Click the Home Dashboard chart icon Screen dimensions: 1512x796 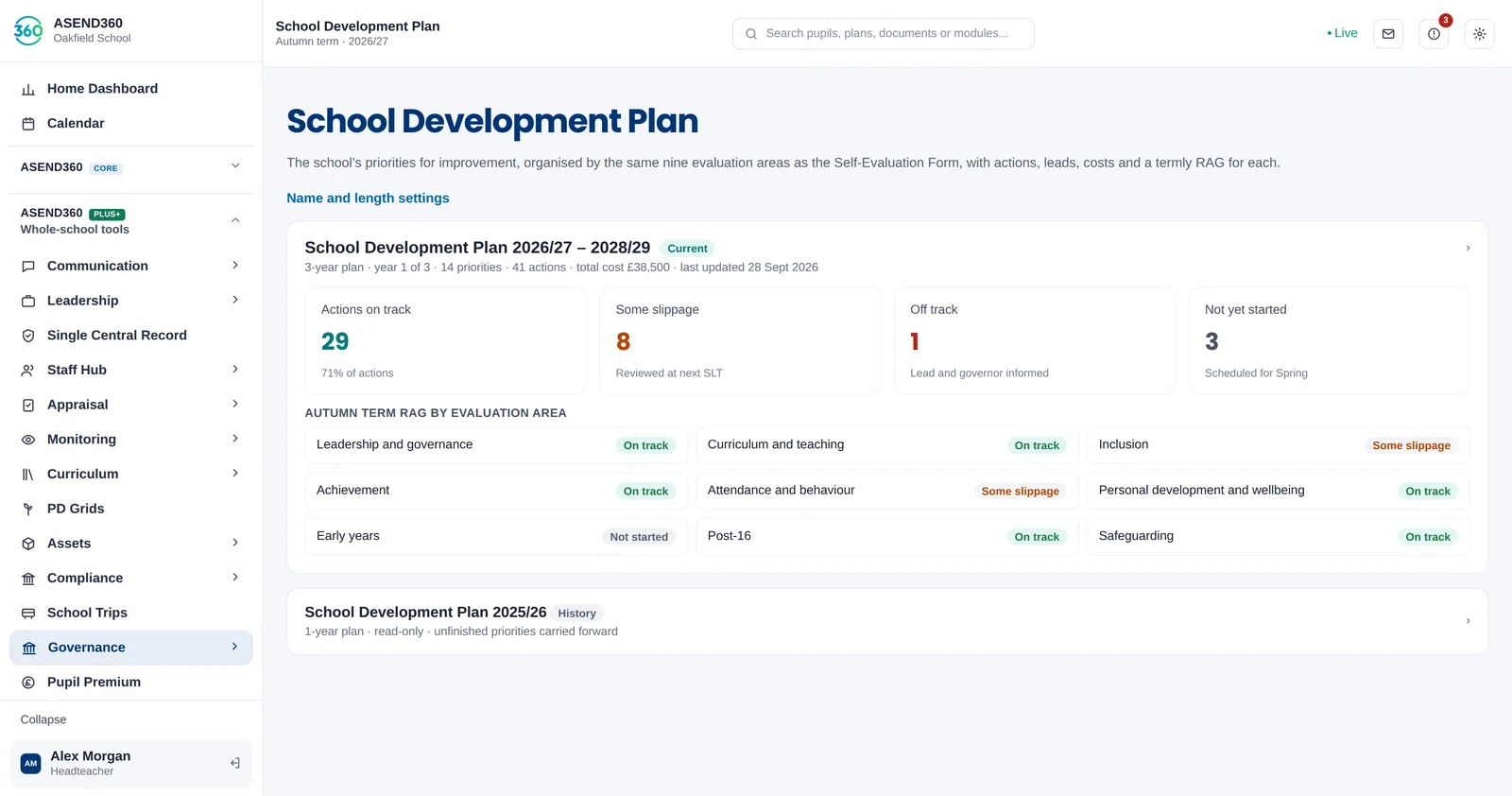(28, 89)
